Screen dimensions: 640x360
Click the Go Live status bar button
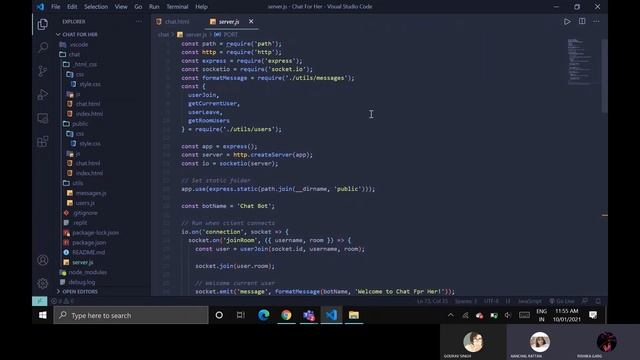point(562,301)
